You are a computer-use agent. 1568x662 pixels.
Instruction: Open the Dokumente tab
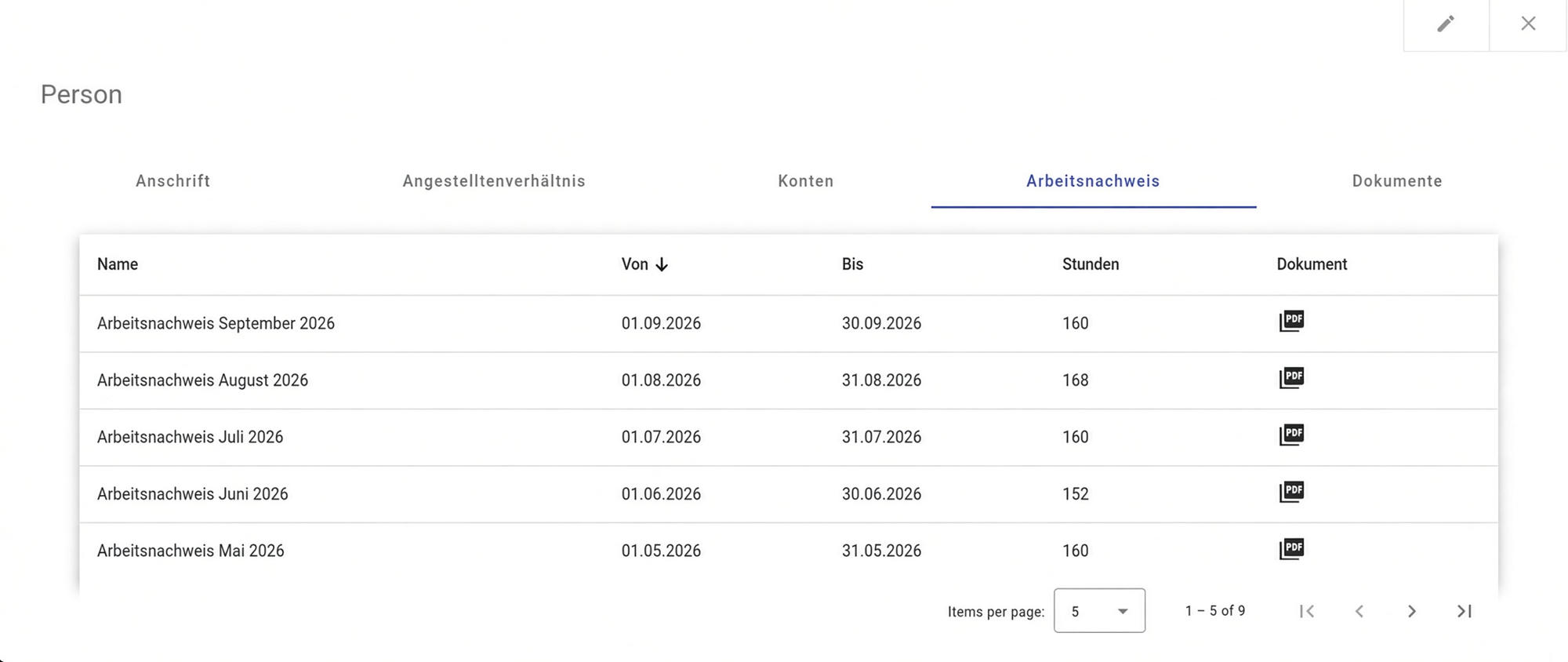1397,181
